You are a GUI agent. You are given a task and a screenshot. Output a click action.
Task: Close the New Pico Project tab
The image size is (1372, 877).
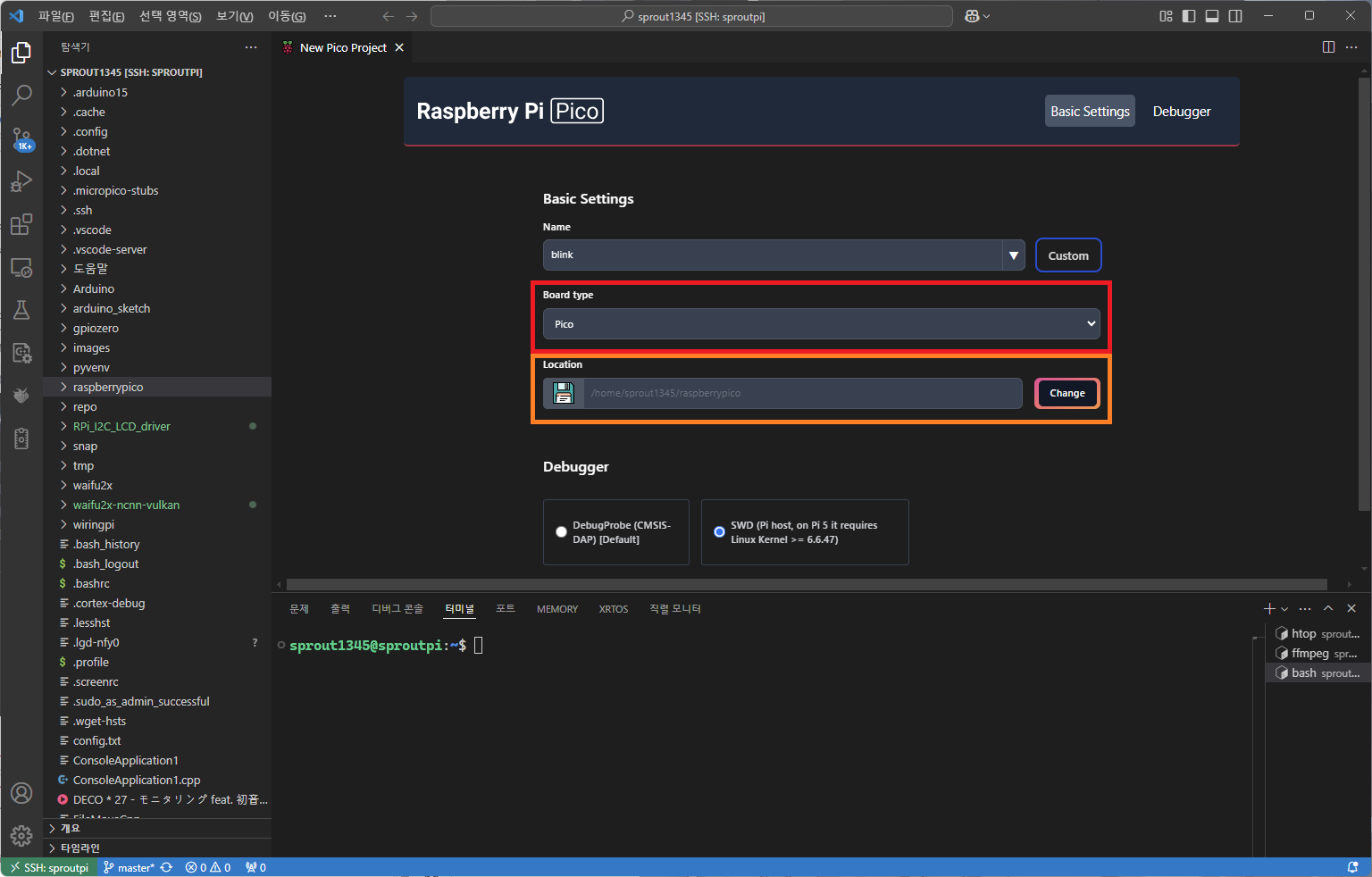pos(399,47)
